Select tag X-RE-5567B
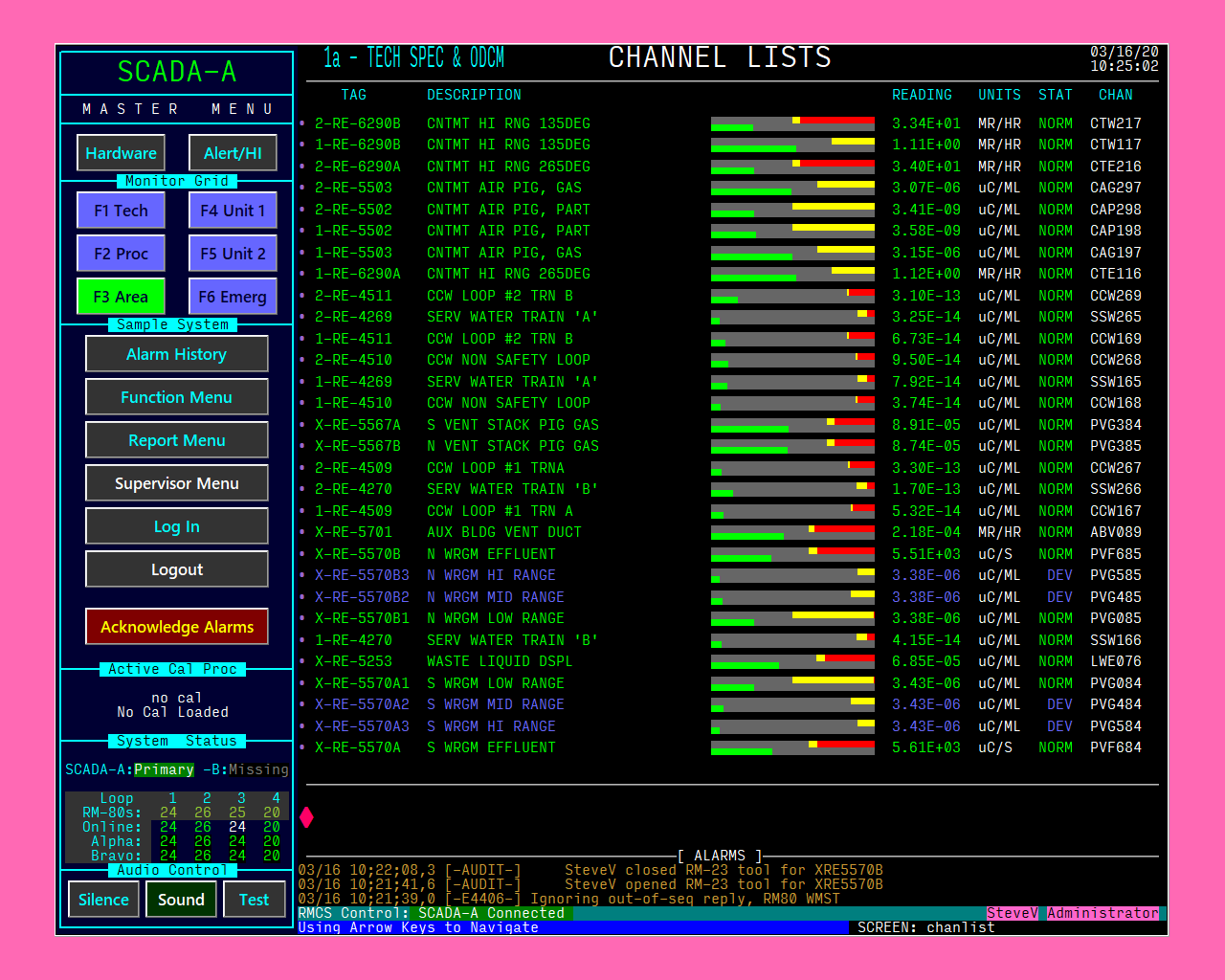The image size is (1225, 980). [x=358, y=446]
